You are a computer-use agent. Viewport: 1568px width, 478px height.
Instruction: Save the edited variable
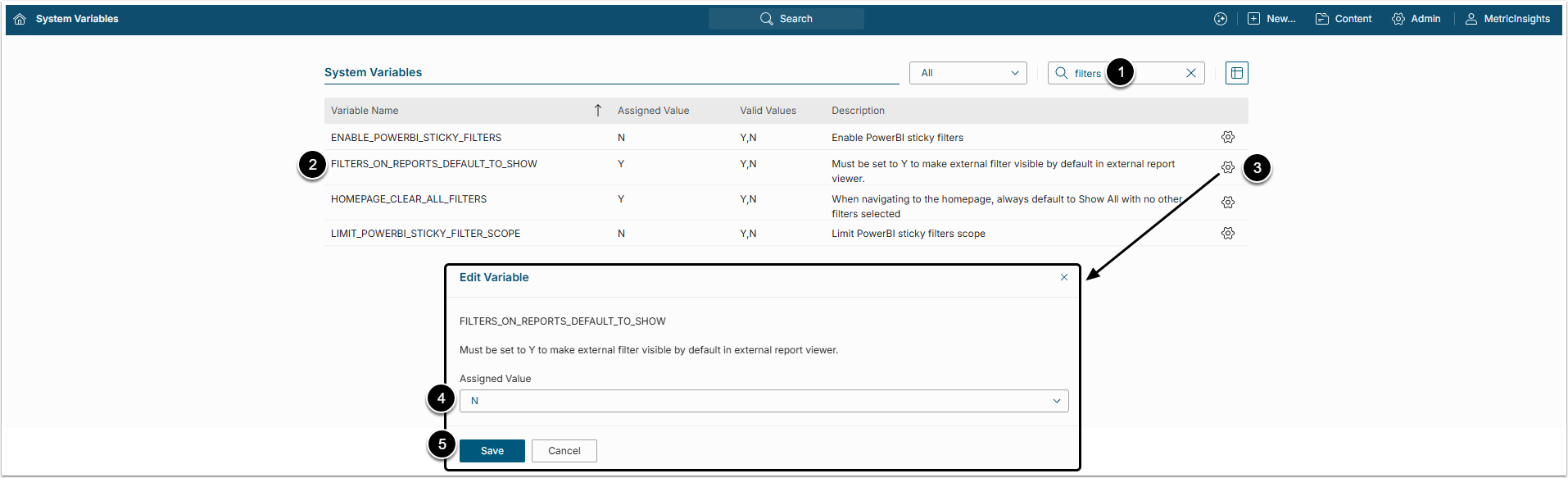[492, 451]
